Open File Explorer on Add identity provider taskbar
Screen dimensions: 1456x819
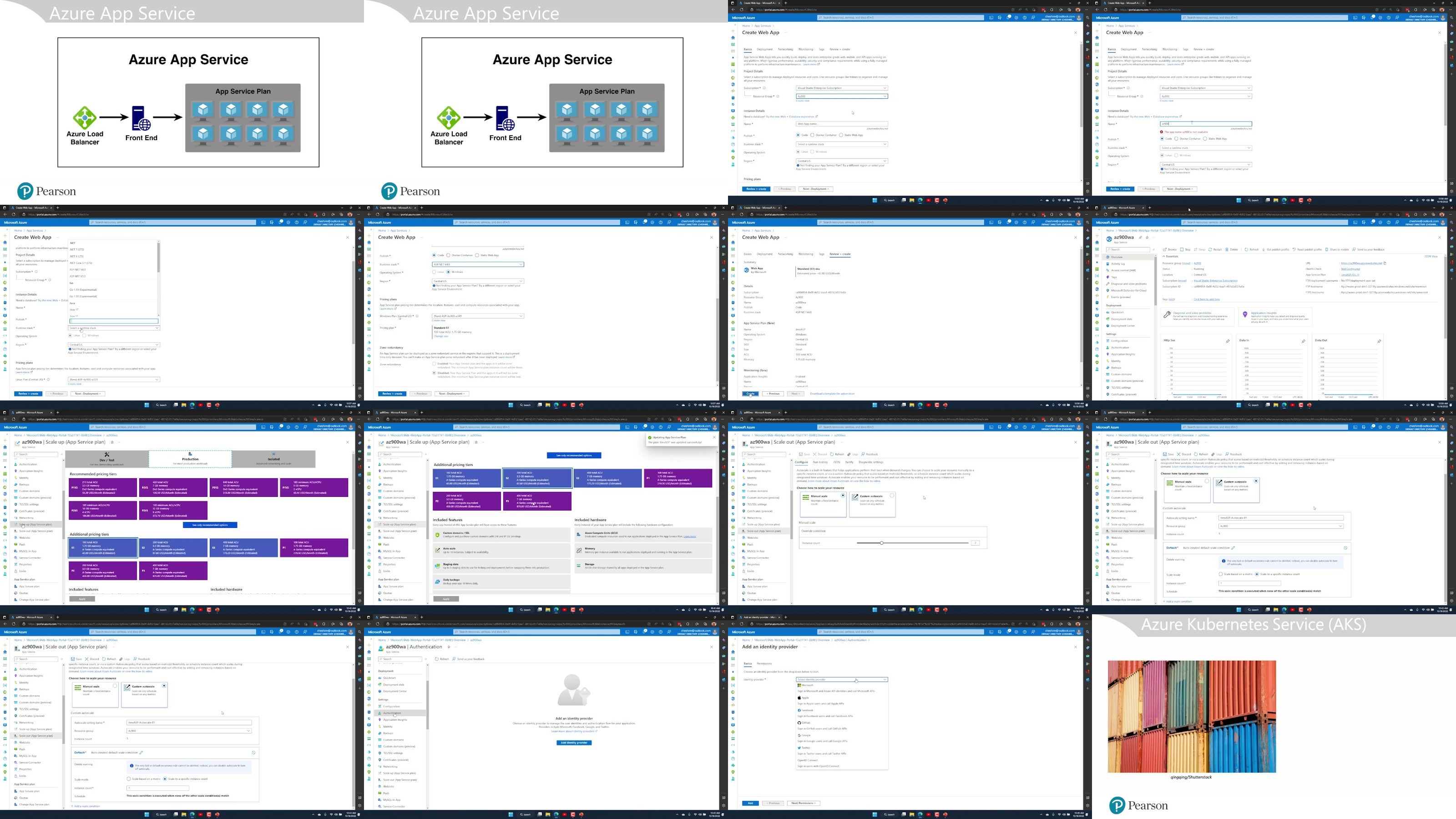(912, 814)
